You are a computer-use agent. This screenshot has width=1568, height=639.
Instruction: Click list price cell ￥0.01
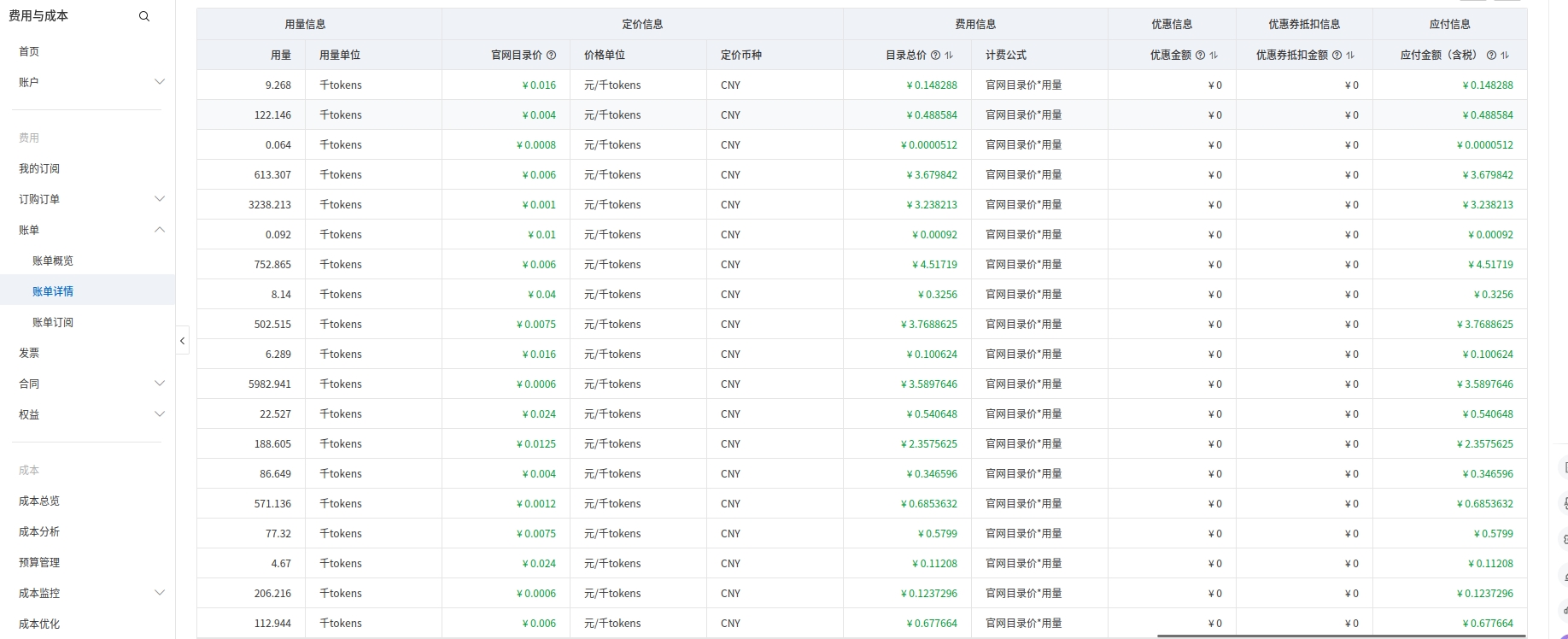click(x=541, y=234)
